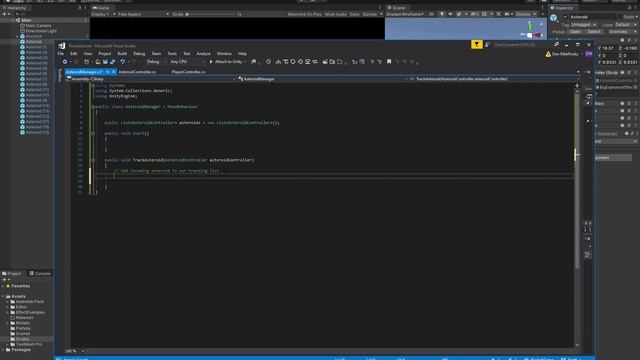The width and height of the screenshot is (640, 360).
Task: Collapse the AsteroidManager class outline toggle
Action: click(x=93, y=107)
